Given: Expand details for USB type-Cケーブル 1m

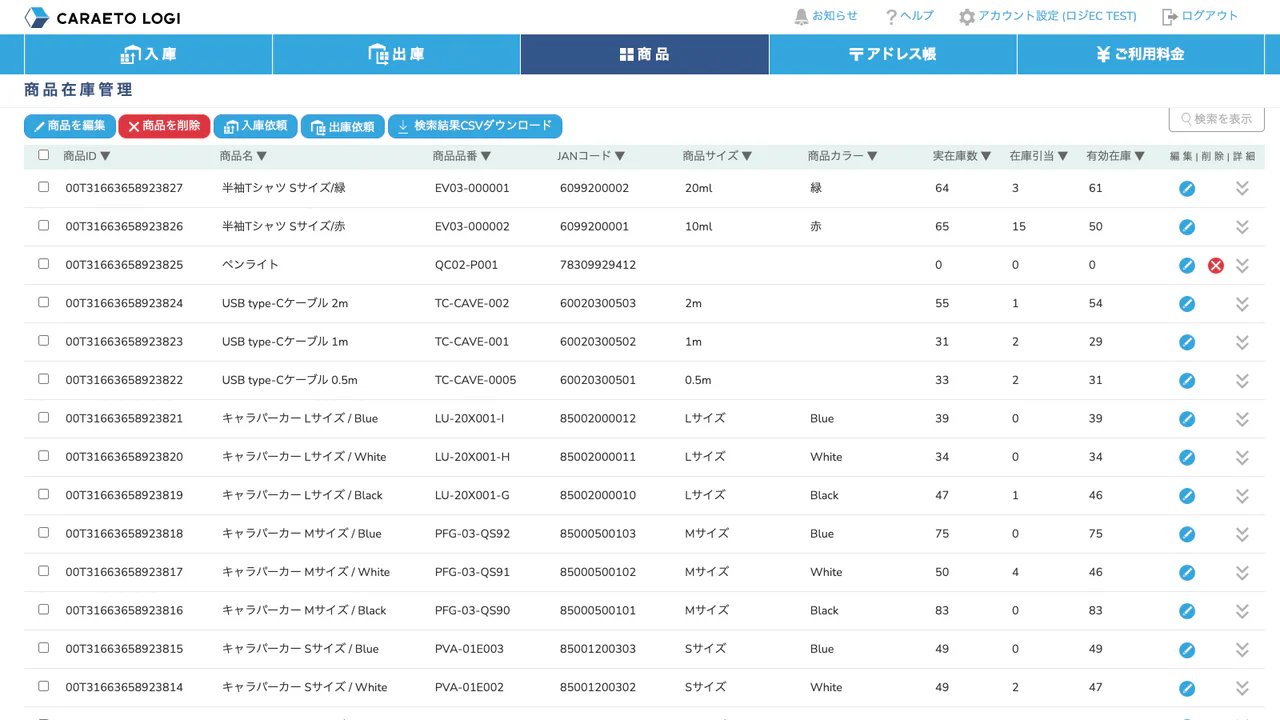Looking at the screenshot, I should (1242, 342).
